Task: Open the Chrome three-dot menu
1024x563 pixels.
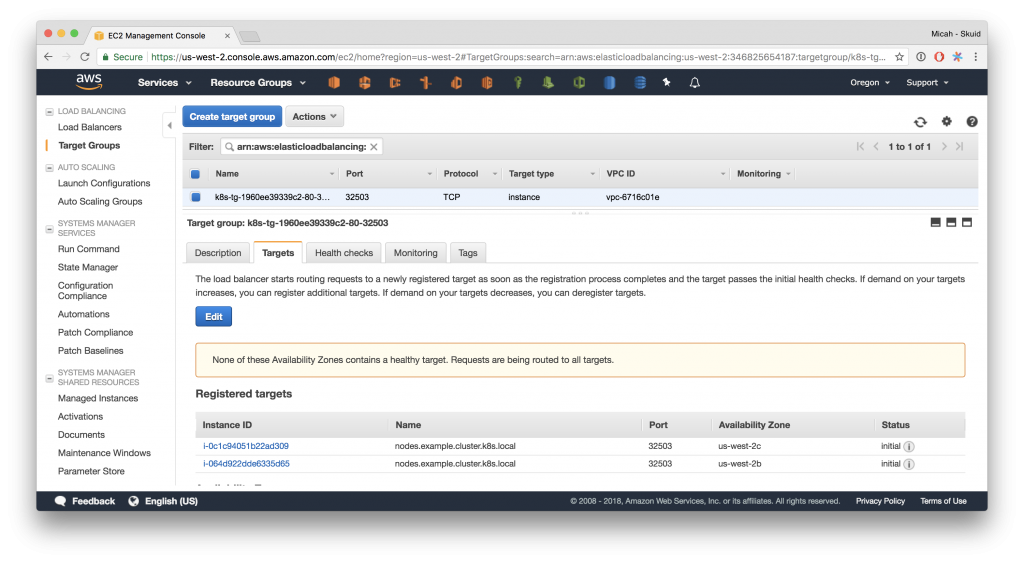Action: coord(976,57)
